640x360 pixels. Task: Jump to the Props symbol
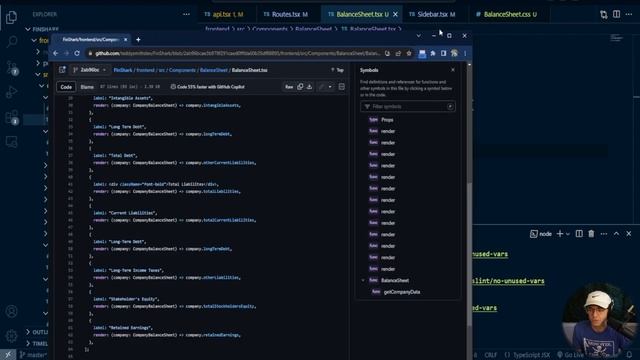(x=387, y=120)
